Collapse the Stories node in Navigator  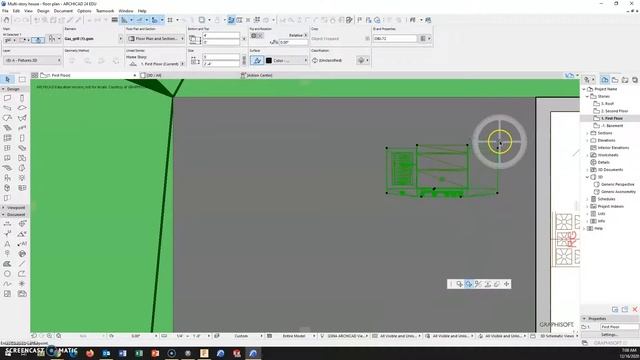pyautogui.click(x=588, y=96)
